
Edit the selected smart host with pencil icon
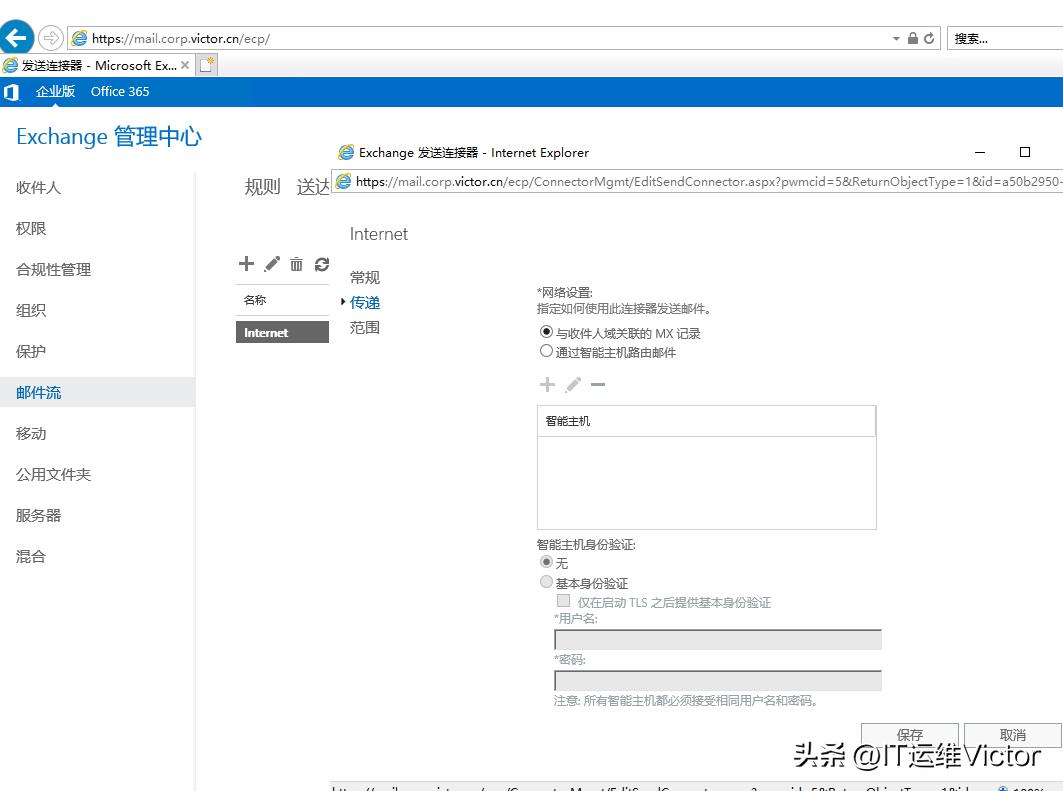click(571, 384)
